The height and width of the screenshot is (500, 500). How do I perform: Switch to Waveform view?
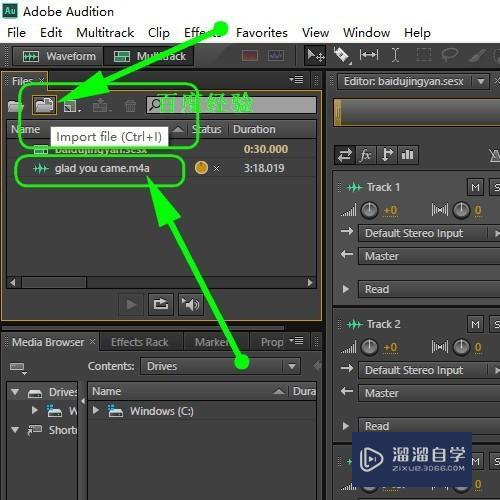(x=59, y=56)
